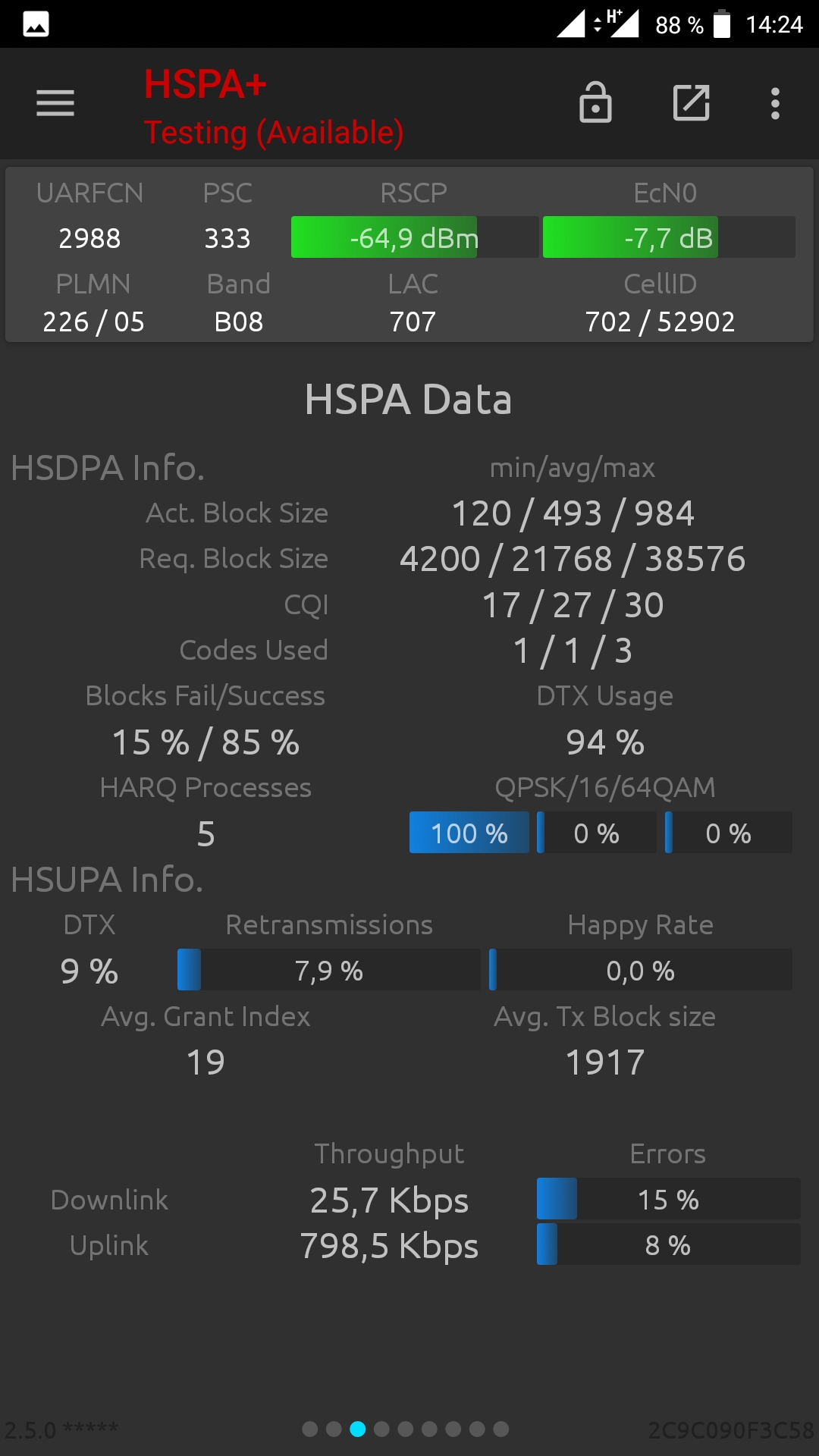Tap the unlock padlock icon
Image resolution: width=819 pixels, height=1456 pixels.
pos(595,102)
